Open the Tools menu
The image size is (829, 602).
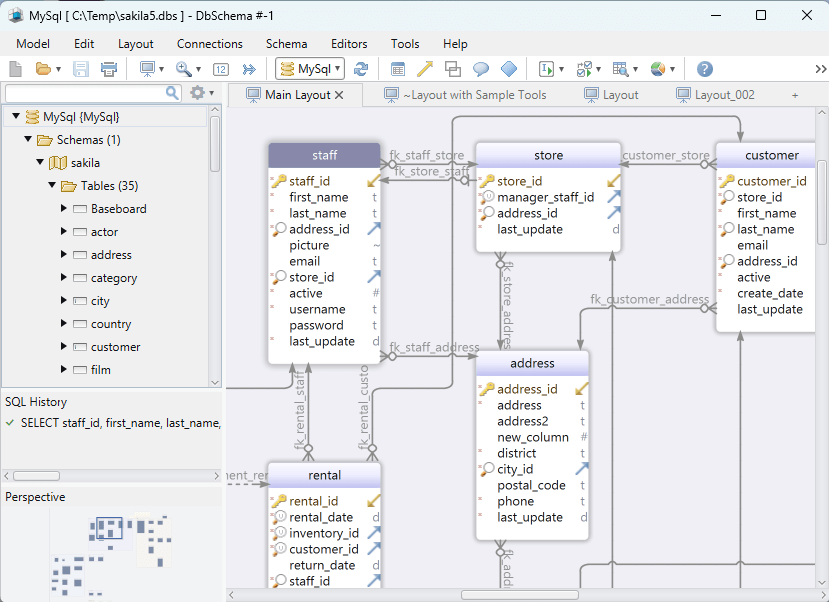click(405, 44)
